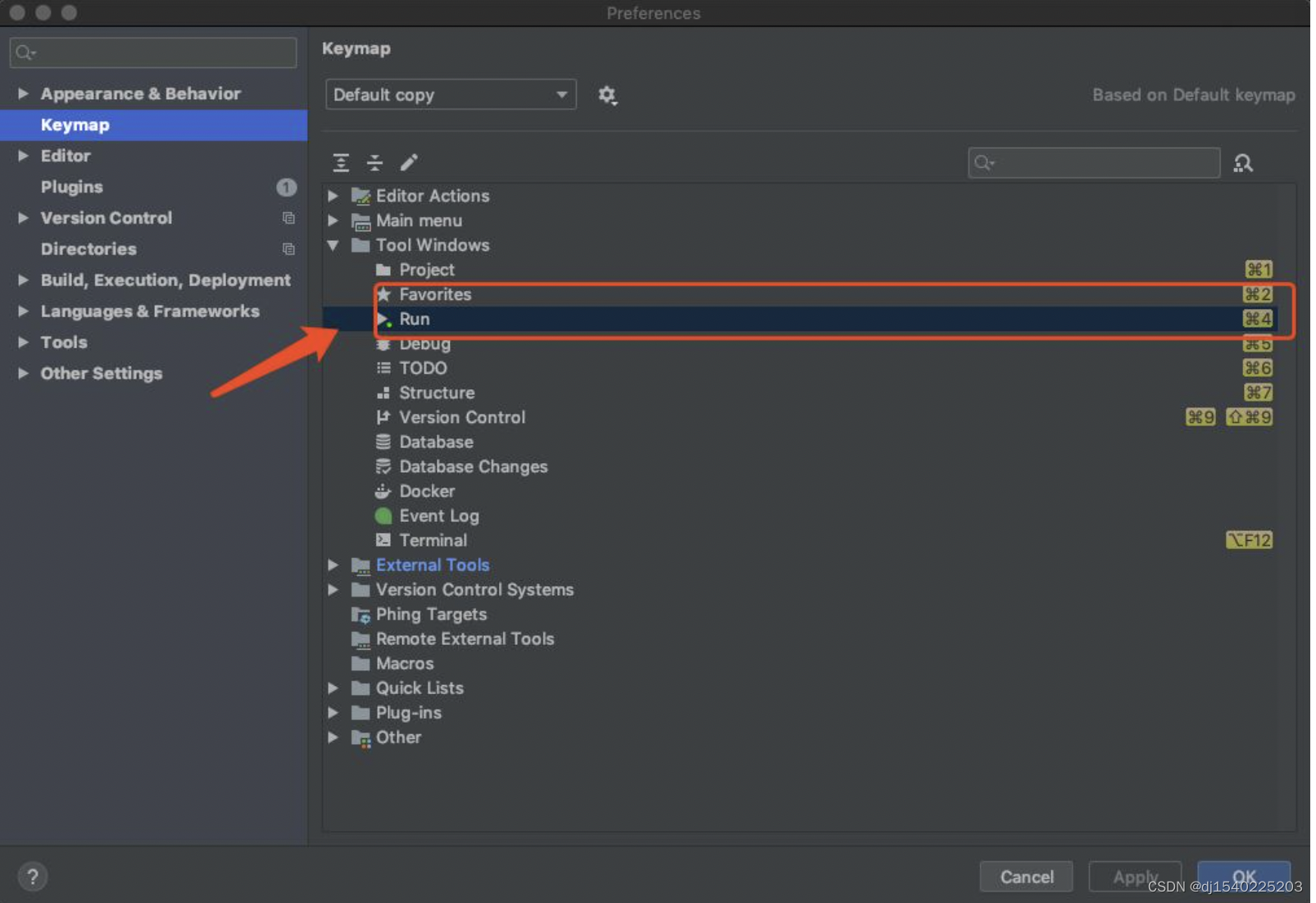
Task: Expand the Main menu tree node
Action: (334, 220)
